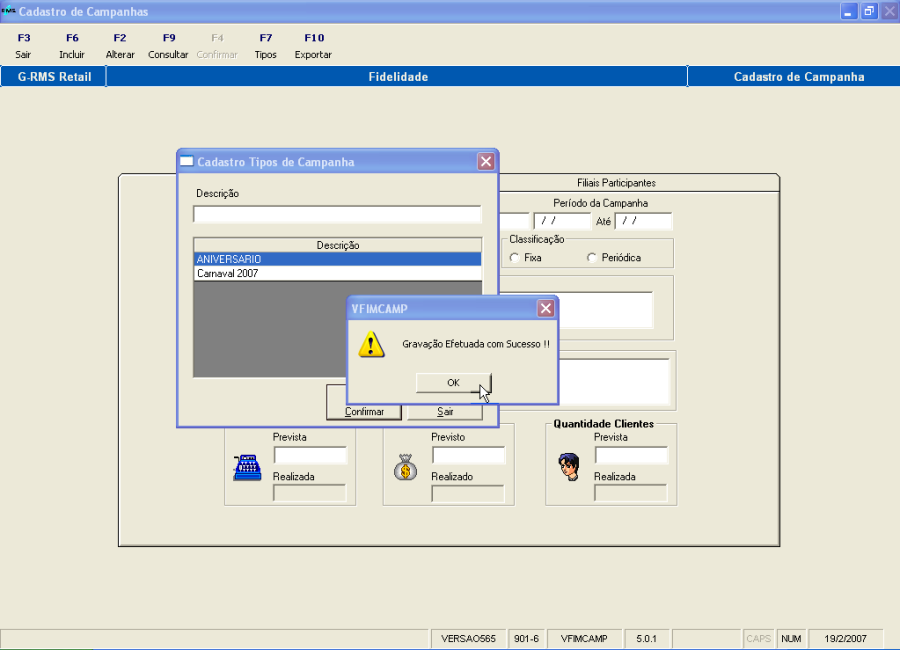The image size is (900, 650).
Task: Click the campaign period start date field before Até
Action: (x=562, y=221)
